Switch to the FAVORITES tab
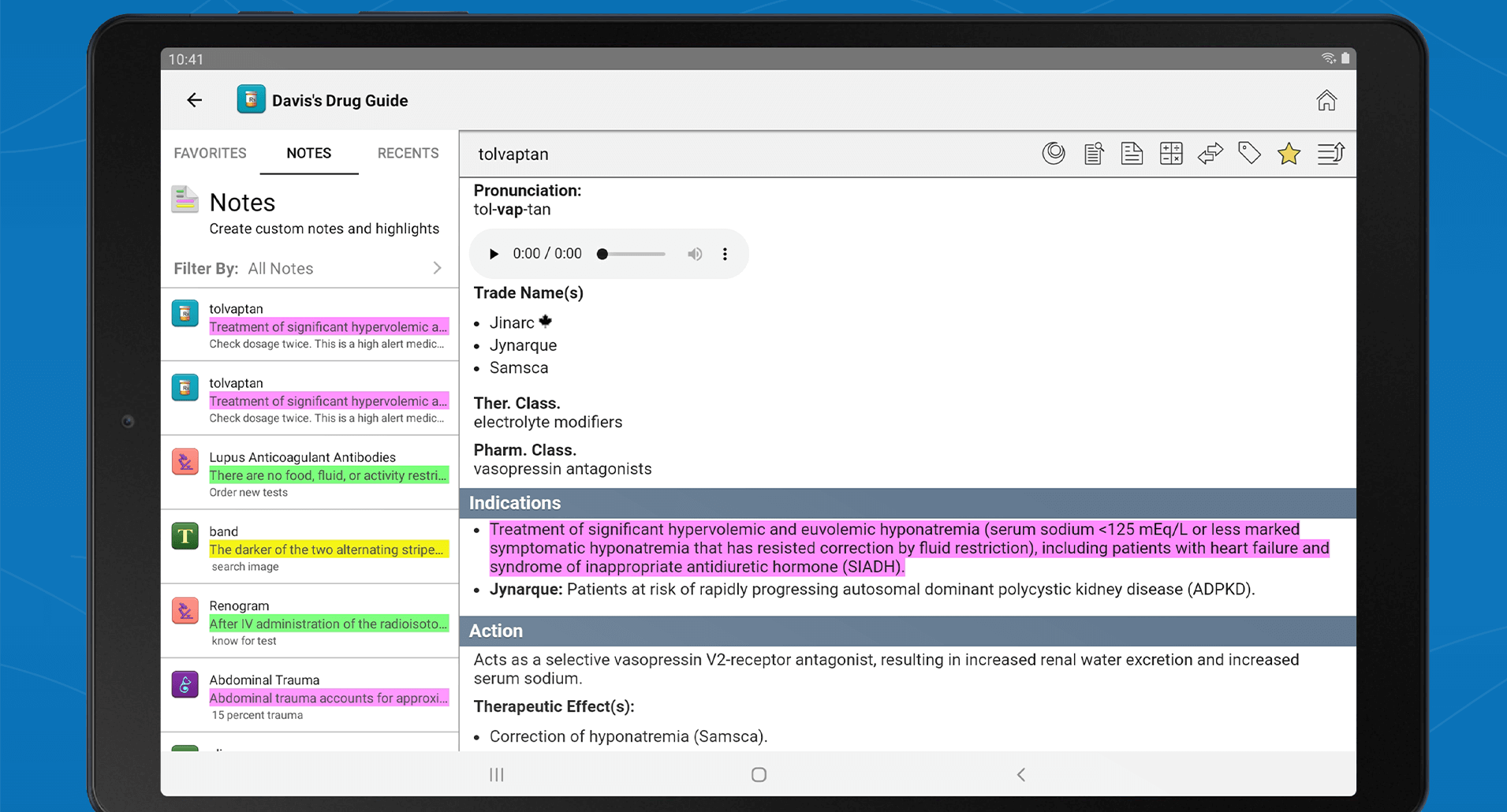1507x812 pixels. [210, 153]
